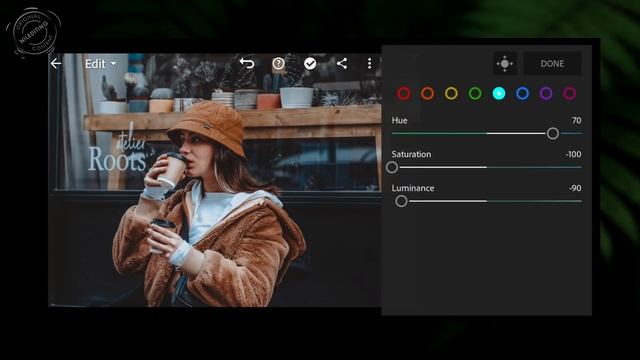Click the undo arrow icon
Viewport: 640px width, 360px height.
[247, 63]
